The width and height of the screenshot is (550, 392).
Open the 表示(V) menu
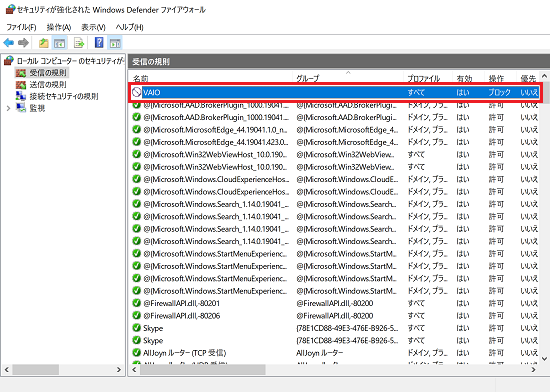point(93,27)
